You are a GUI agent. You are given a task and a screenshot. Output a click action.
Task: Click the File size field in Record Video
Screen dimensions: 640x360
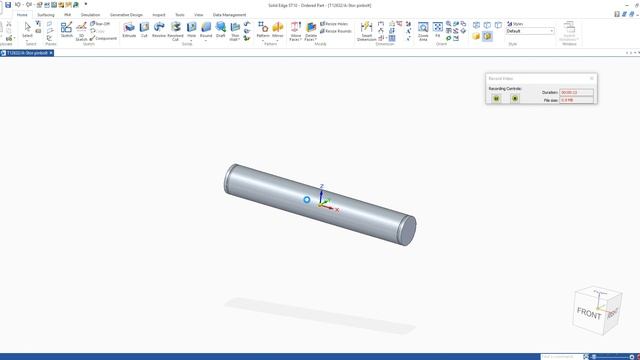pos(576,100)
